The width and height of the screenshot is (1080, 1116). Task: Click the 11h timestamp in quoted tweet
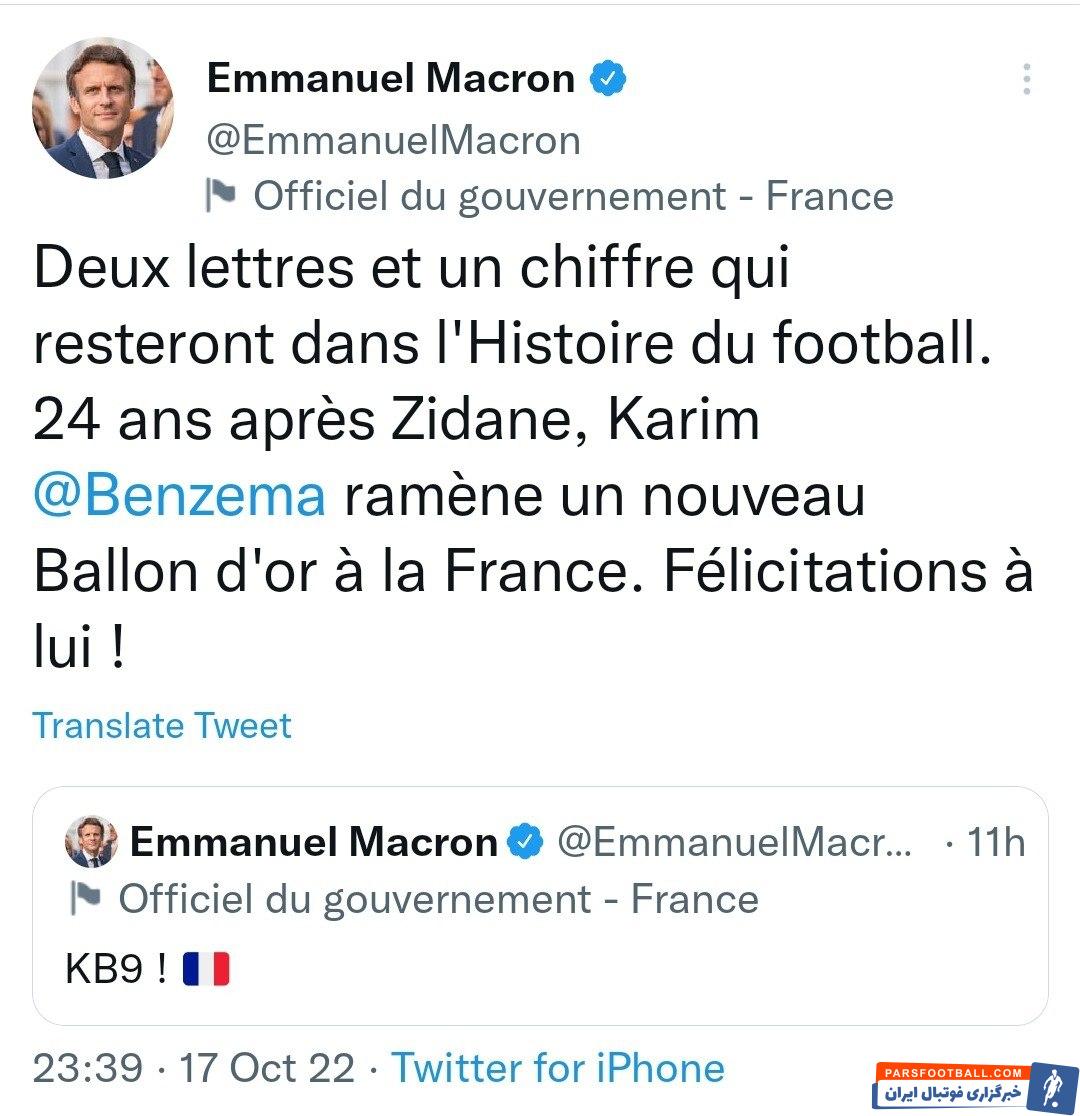pyautogui.click(x=995, y=842)
